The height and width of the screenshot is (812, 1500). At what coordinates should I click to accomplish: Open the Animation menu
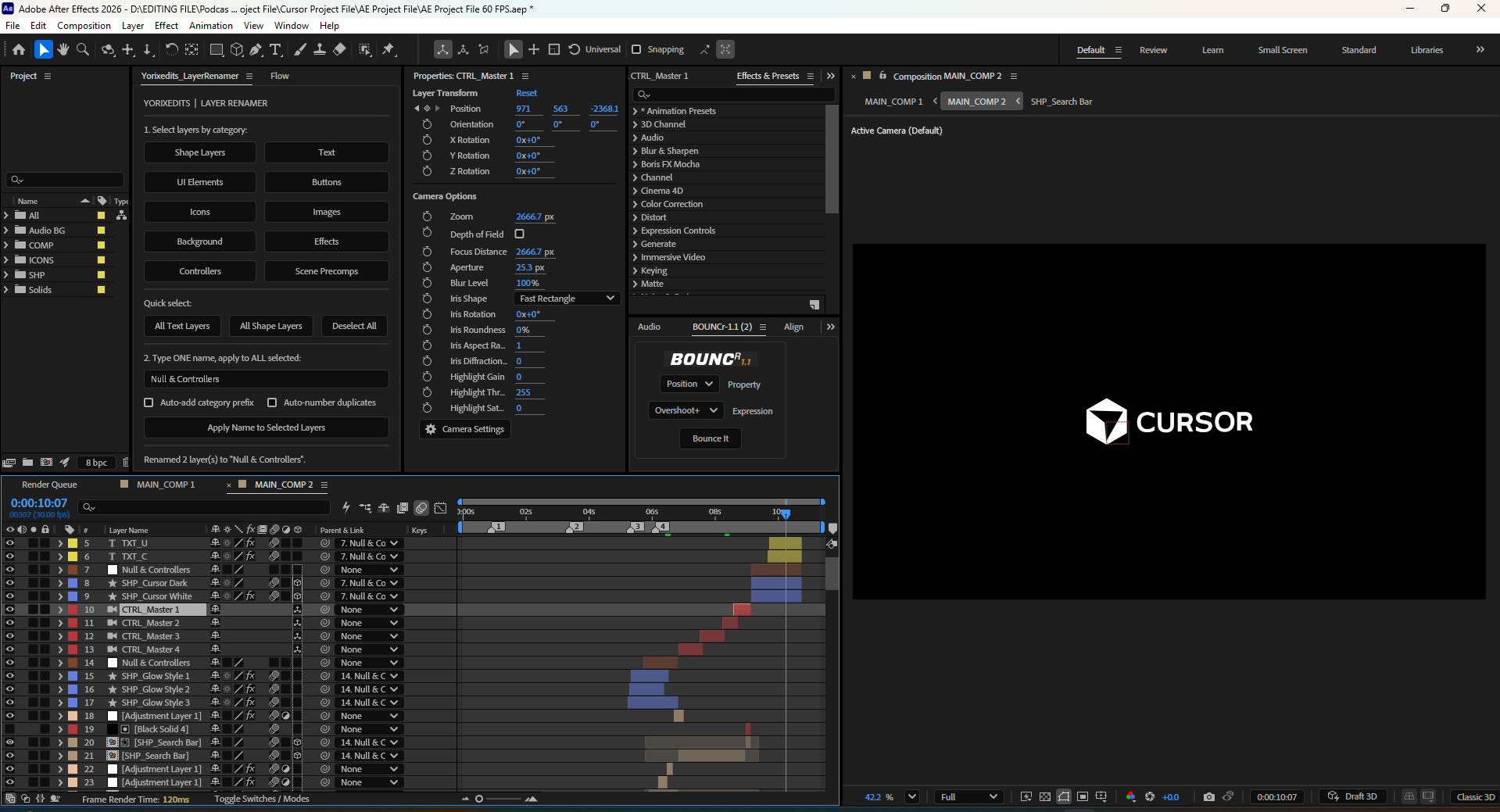coord(211,26)
